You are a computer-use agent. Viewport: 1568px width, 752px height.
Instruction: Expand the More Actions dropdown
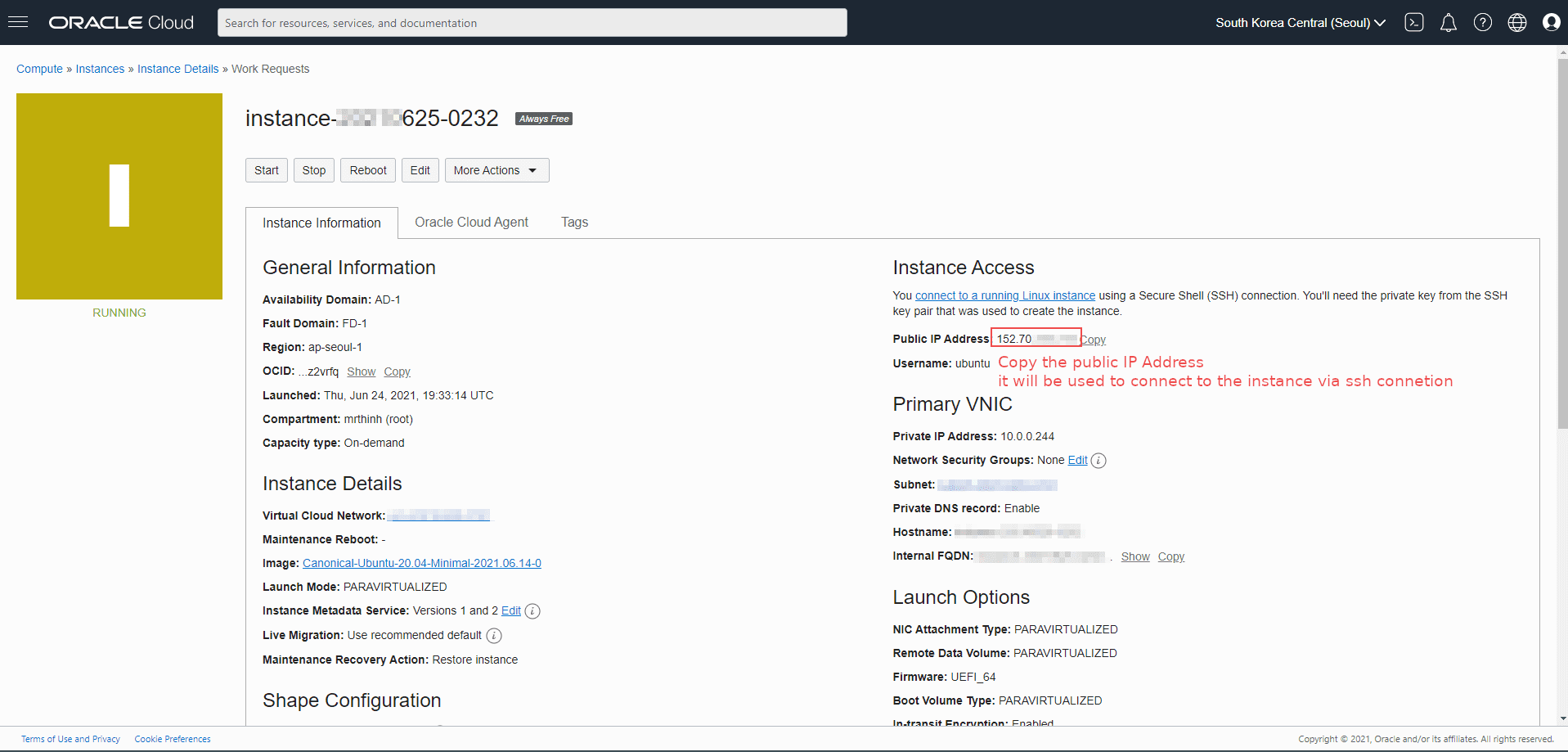tap(496, 170)
